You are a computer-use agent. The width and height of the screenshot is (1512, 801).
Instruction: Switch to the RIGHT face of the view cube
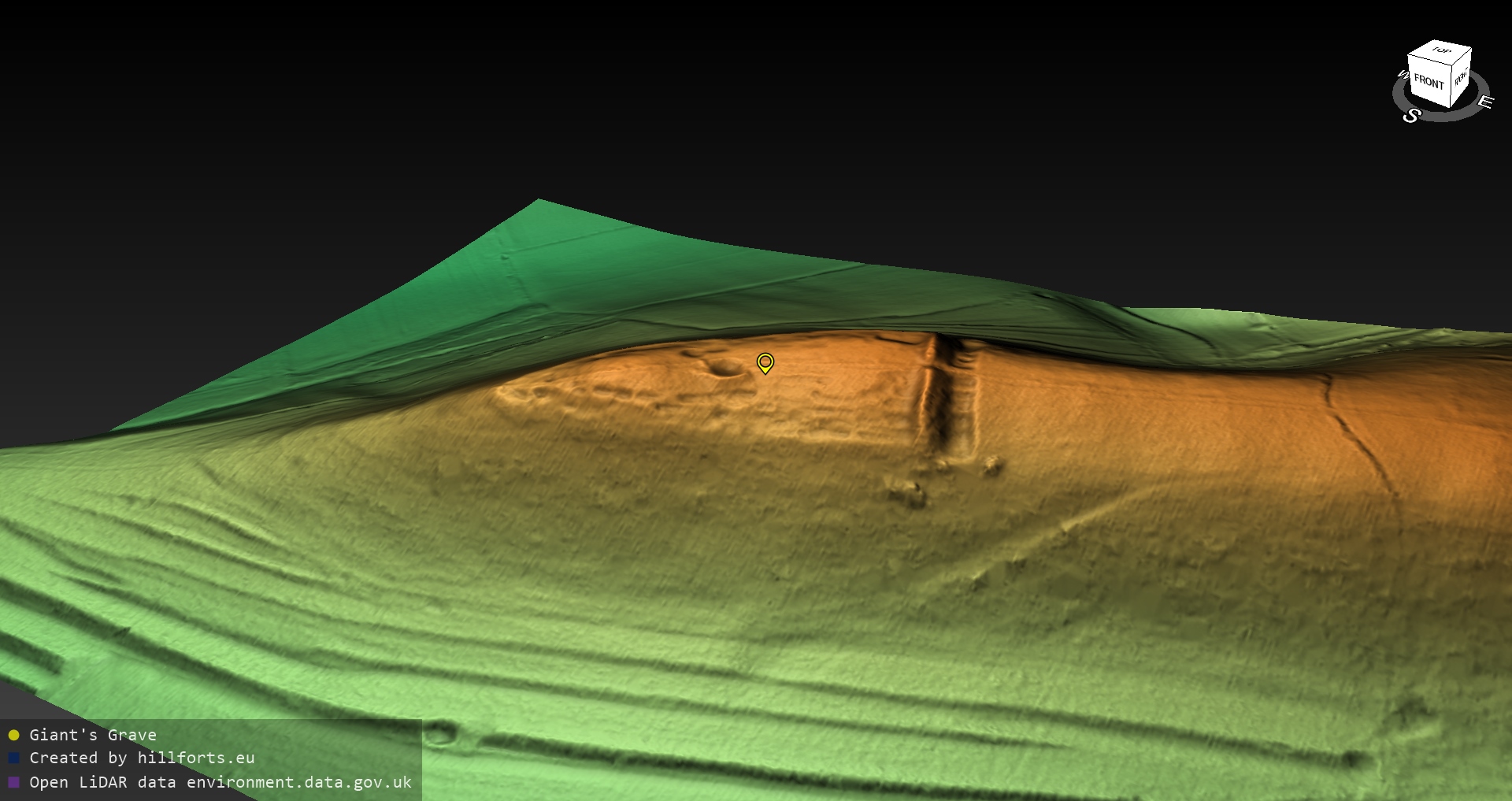point(1461,78)
